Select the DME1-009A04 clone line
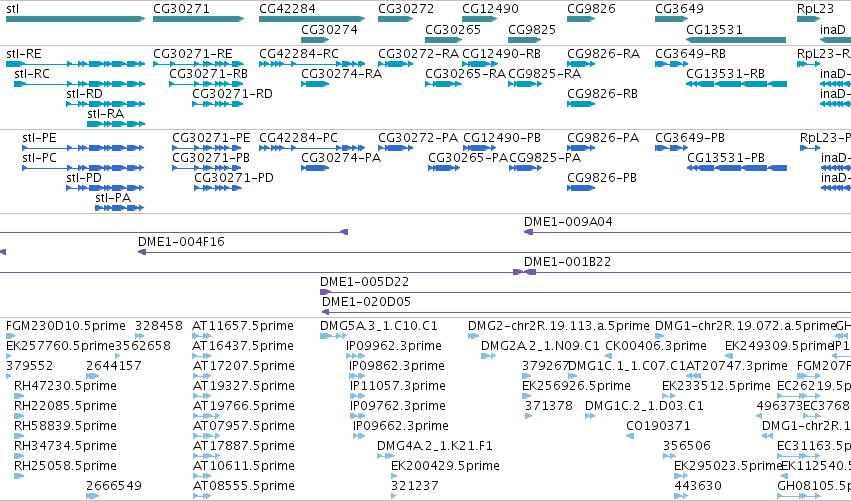 click(x=687, y=232)
